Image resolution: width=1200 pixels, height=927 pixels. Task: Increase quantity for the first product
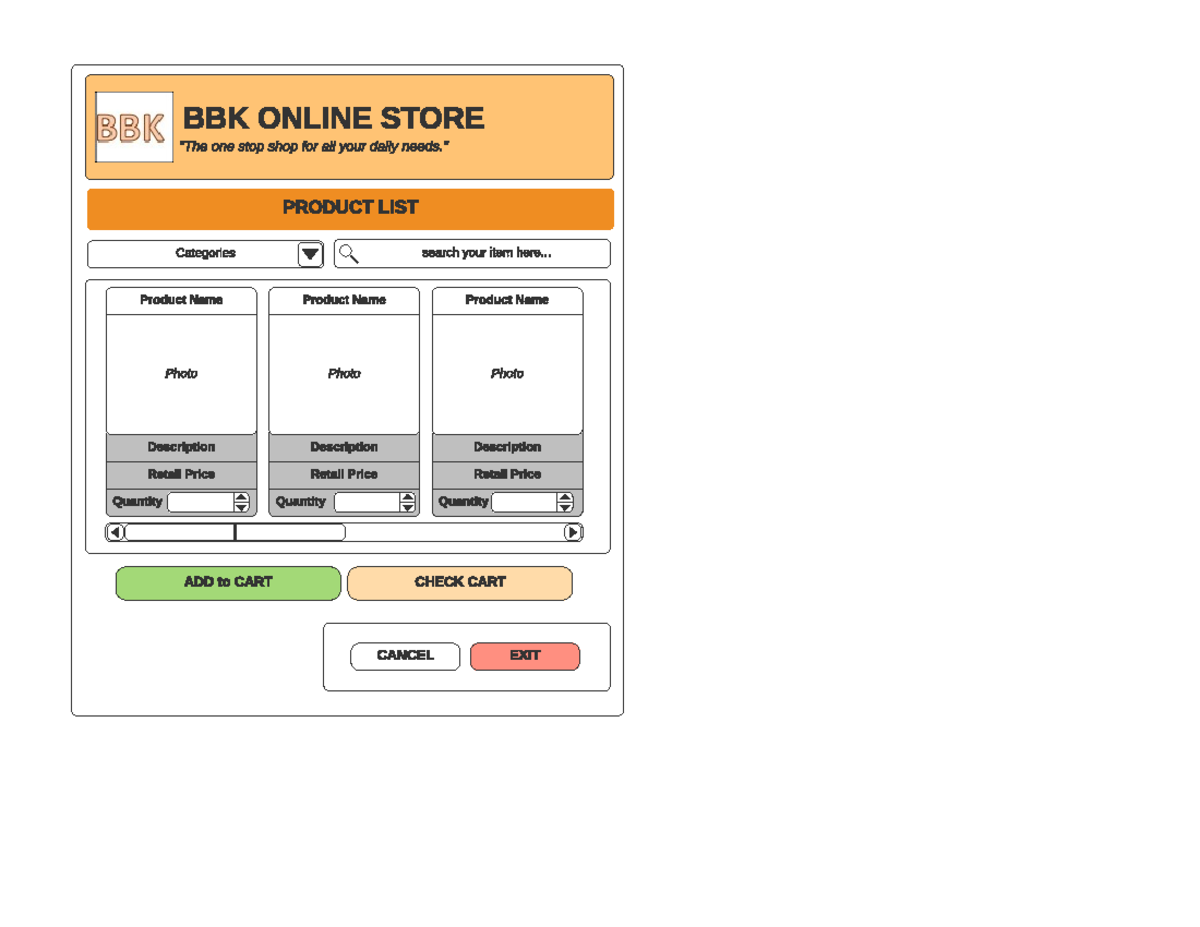pos(241,497)
